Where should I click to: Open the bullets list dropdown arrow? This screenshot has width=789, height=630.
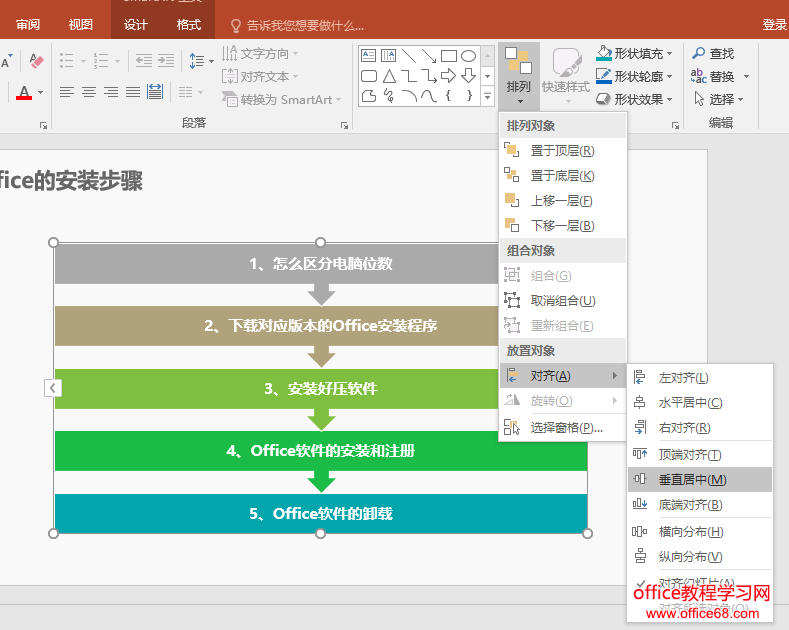(x=83, y=61)
